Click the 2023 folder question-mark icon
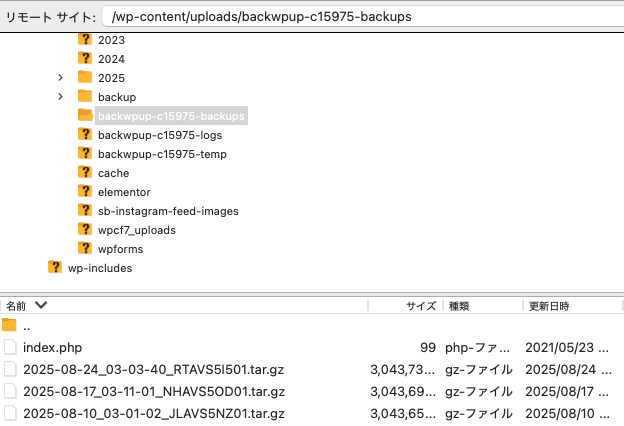The width and height of the screenshot is (624, 426). point(85,40)
